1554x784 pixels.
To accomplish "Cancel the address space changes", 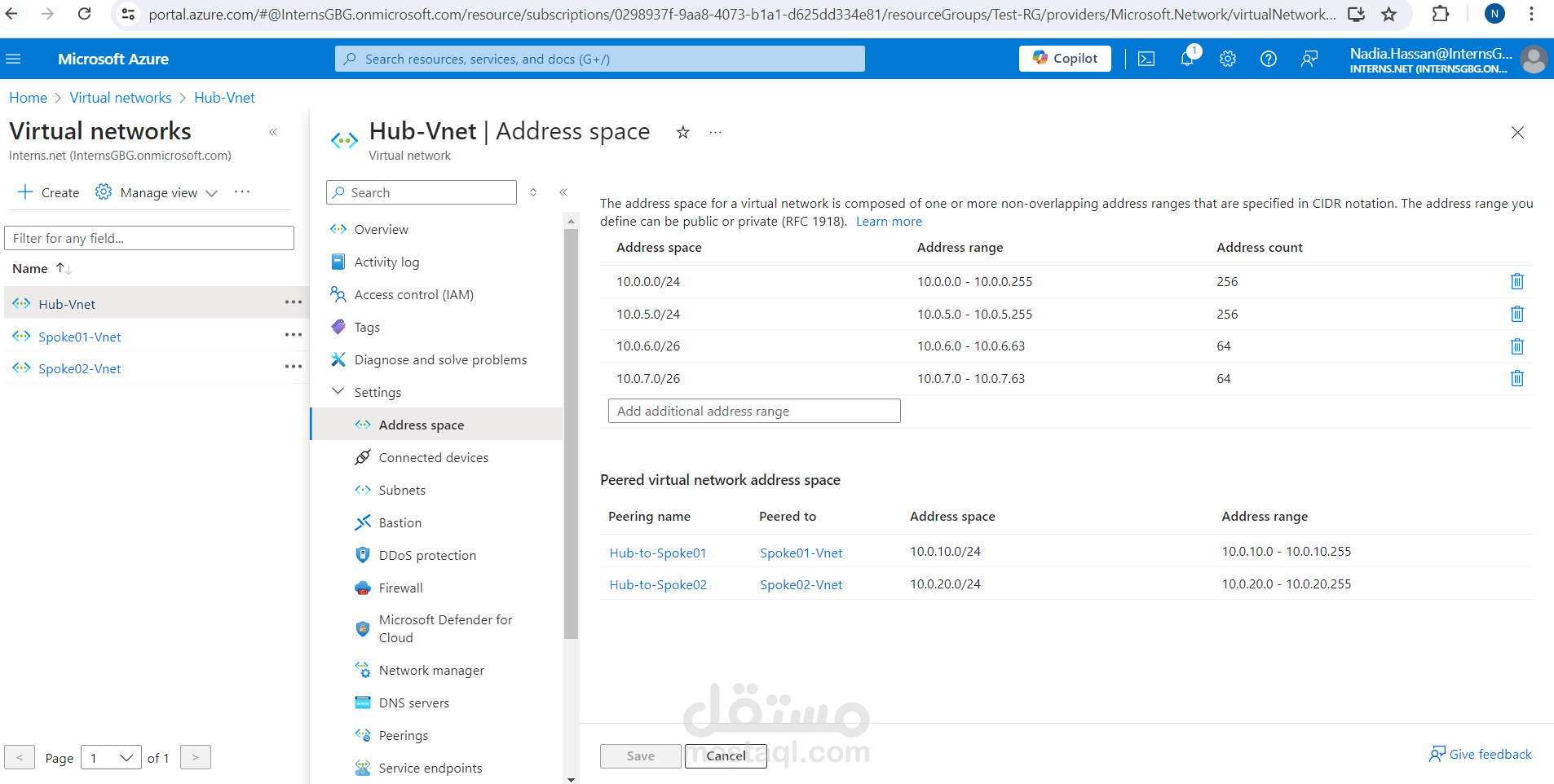I will 726,756.
